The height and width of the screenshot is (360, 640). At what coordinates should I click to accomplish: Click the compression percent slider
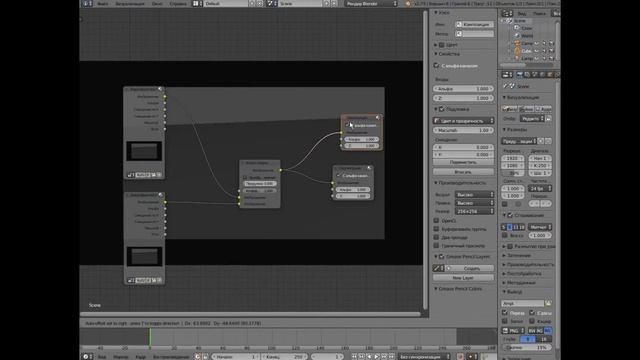point(527,347)
